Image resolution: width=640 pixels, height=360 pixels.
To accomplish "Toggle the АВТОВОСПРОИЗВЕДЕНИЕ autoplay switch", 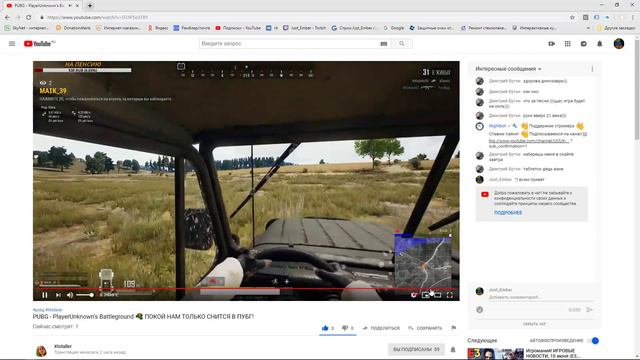I will point(594,340).
